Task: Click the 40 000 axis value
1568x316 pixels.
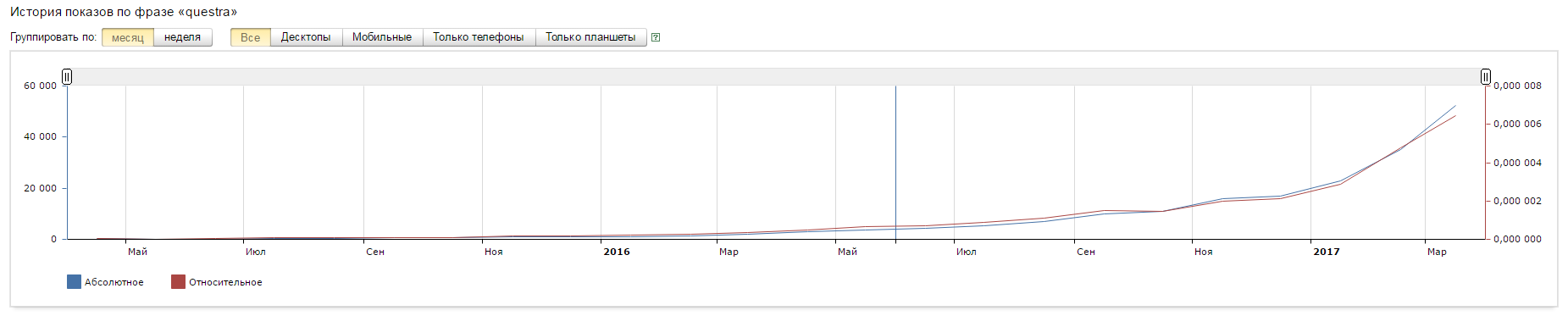Action: click(x=40, y=136)
